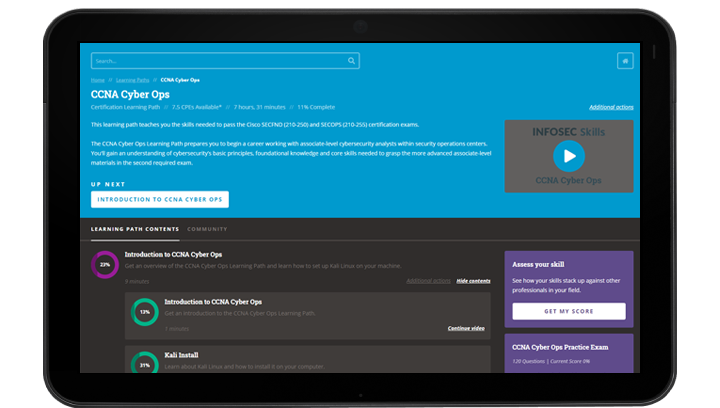Click the 31% Kali Install progress ring
This screenshot has height=408, width=720.
click(x=144, y=365)
